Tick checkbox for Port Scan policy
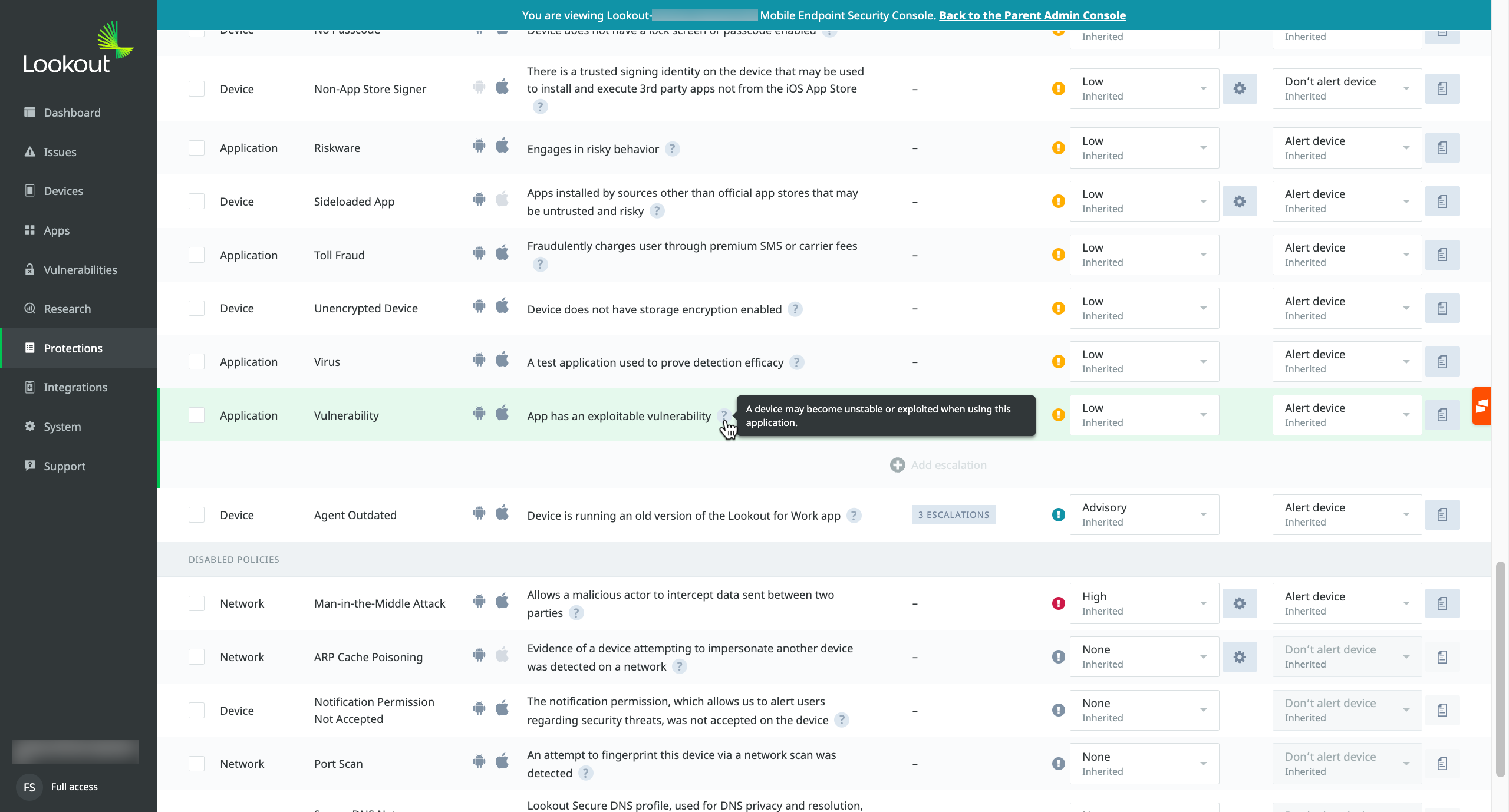Image resolution: width=1509 pixels, height=812 pixels. point(196,764)
